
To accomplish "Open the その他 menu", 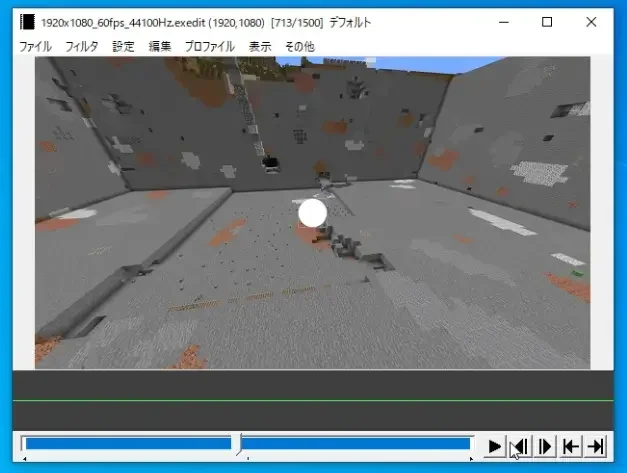I will click(x=299, y=46).
